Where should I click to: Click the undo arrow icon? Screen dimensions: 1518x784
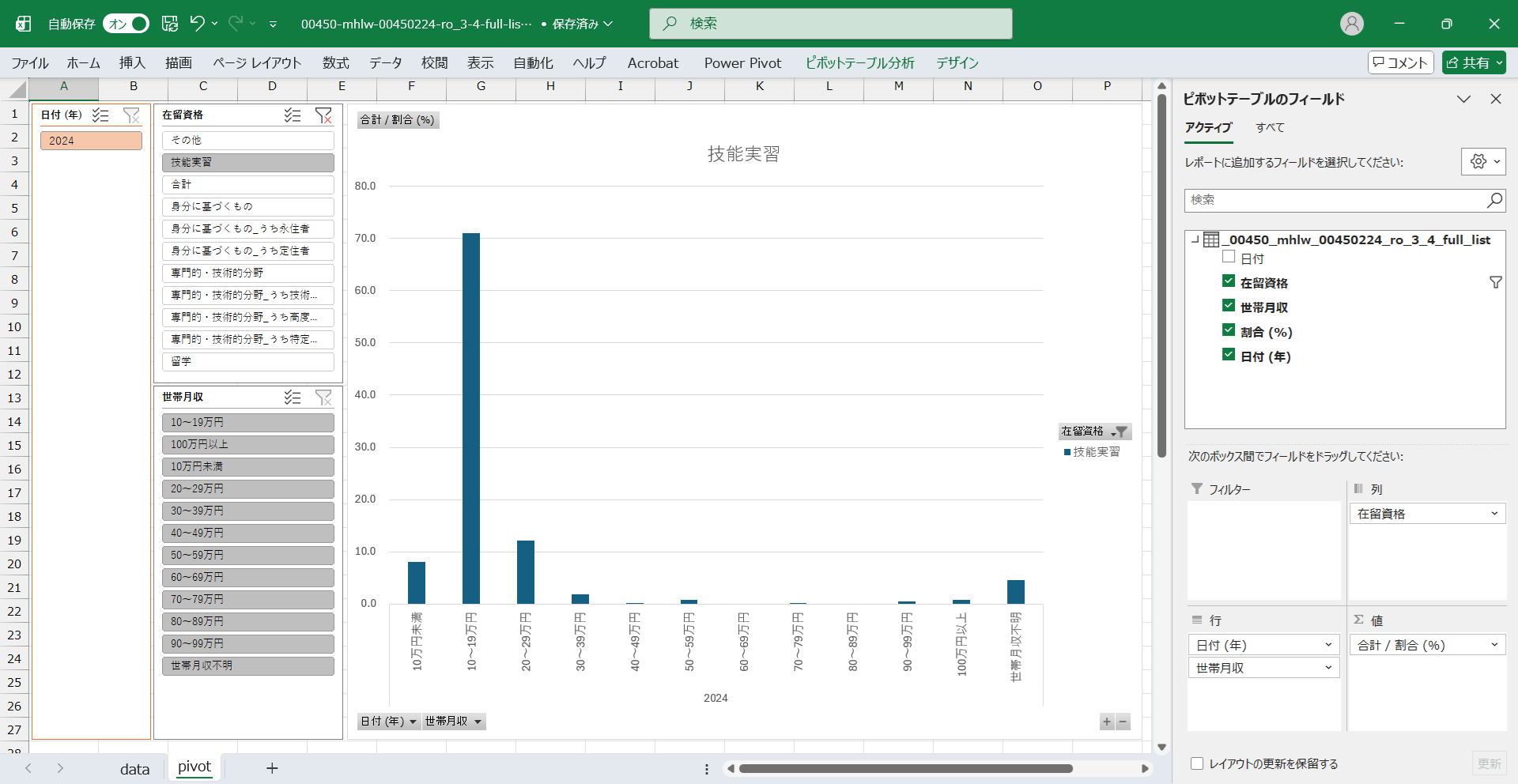(197, 24)
